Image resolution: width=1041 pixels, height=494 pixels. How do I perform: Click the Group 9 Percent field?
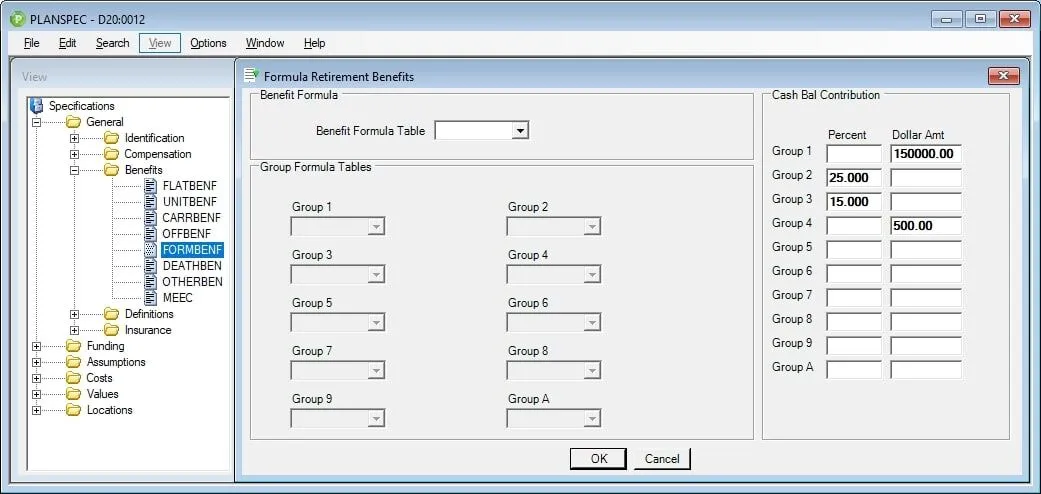[854, 346]
